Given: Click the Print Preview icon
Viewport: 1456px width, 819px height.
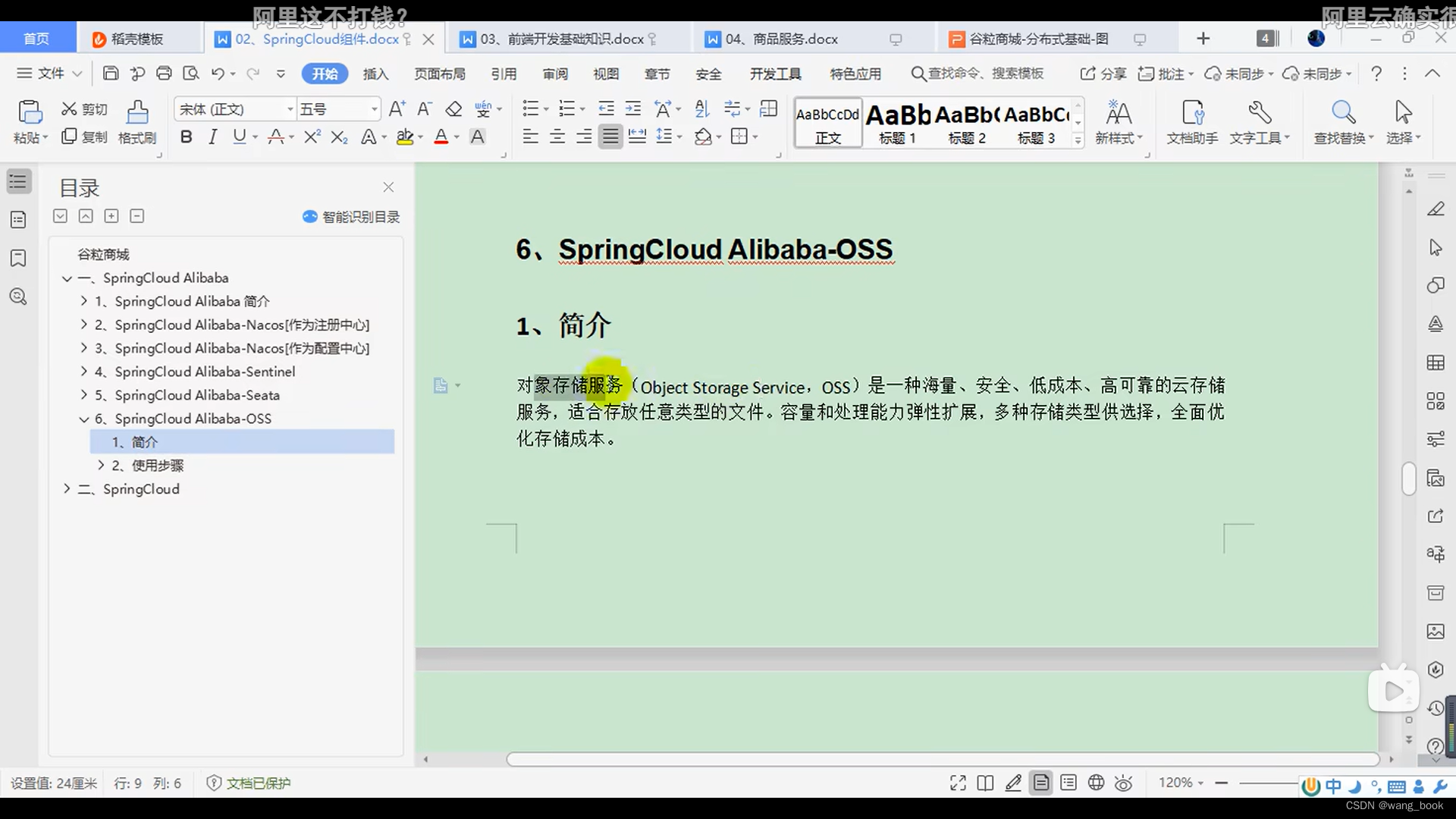Looking at the screenshot, I should click(x=191, y=73).
